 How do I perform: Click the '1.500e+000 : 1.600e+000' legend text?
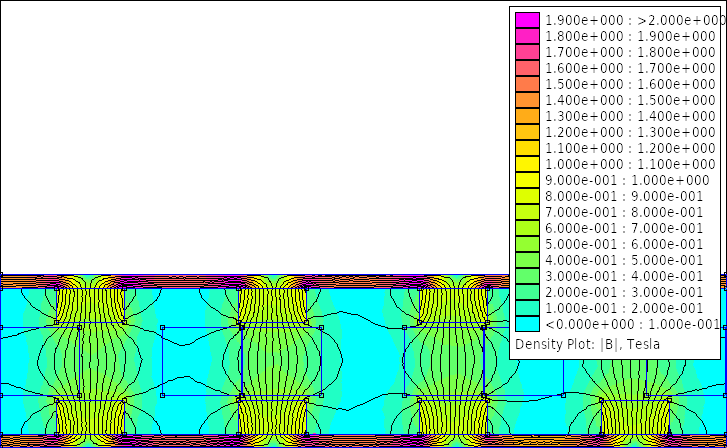[x=630, y=84]
